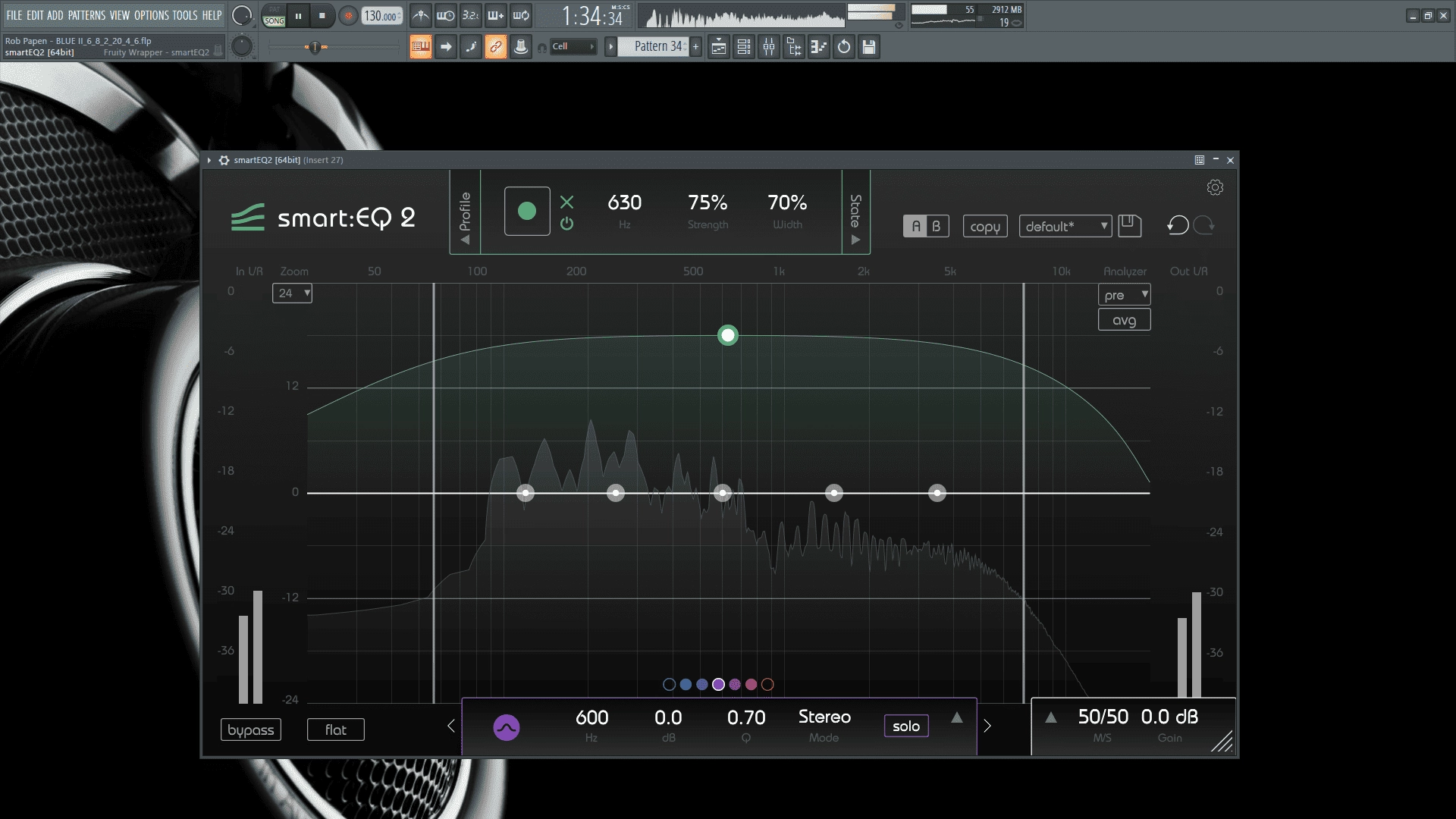The width and height of the screenshot is (1456, 819).
Task: Toggle wait for input before recording
Action: pyautogui.click(x=446, y=15)
